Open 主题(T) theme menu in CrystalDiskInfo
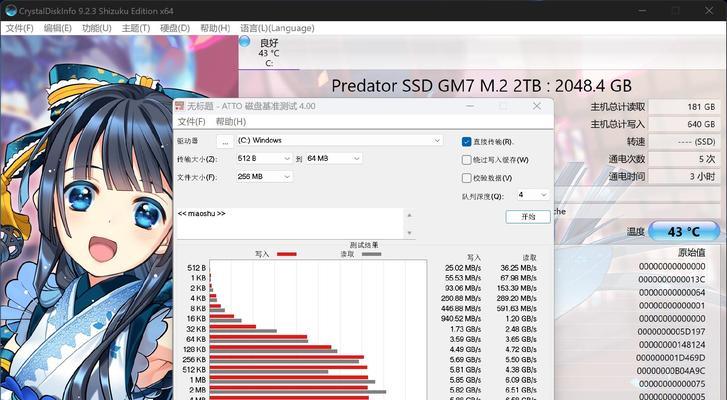Image resolution: width=727 pixels, height=400 pixels. pos(135,28)
